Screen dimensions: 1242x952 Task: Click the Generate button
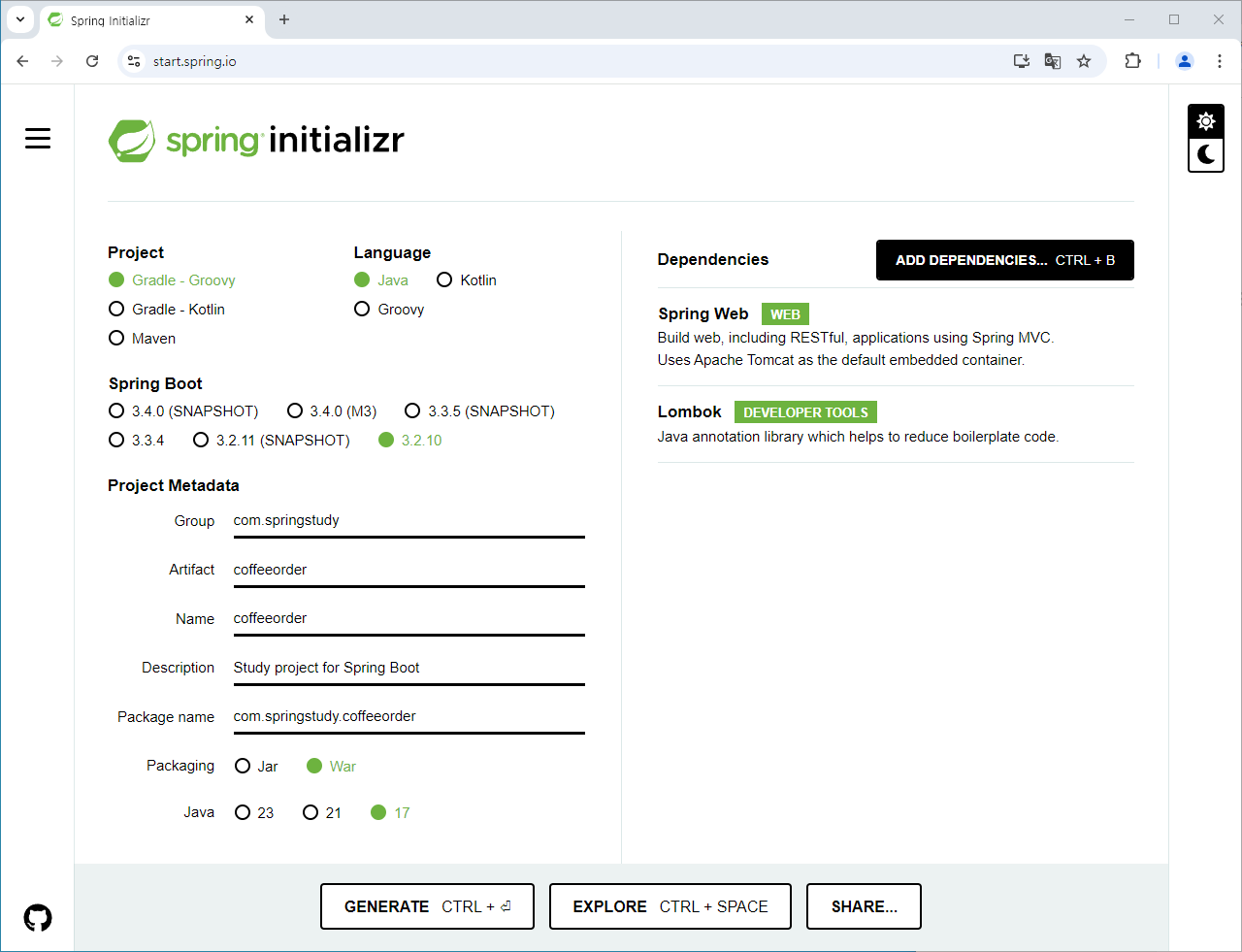[x=427, y=906]
